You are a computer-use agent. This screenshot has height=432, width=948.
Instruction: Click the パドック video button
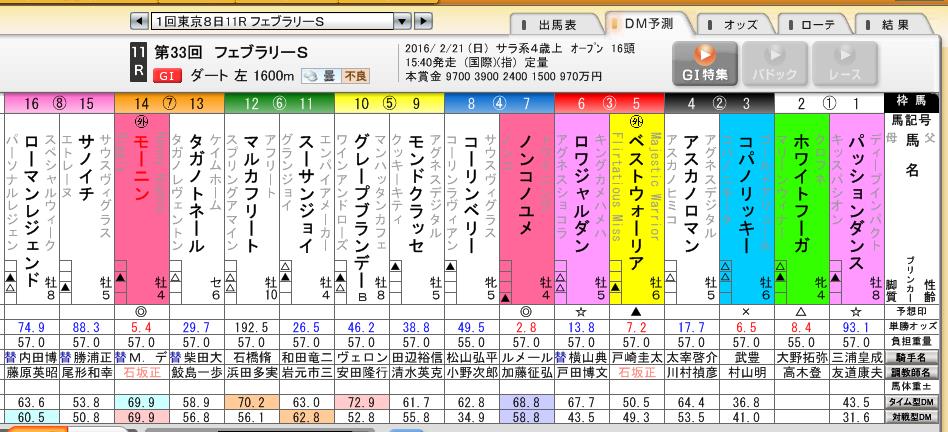coord(774,63)
